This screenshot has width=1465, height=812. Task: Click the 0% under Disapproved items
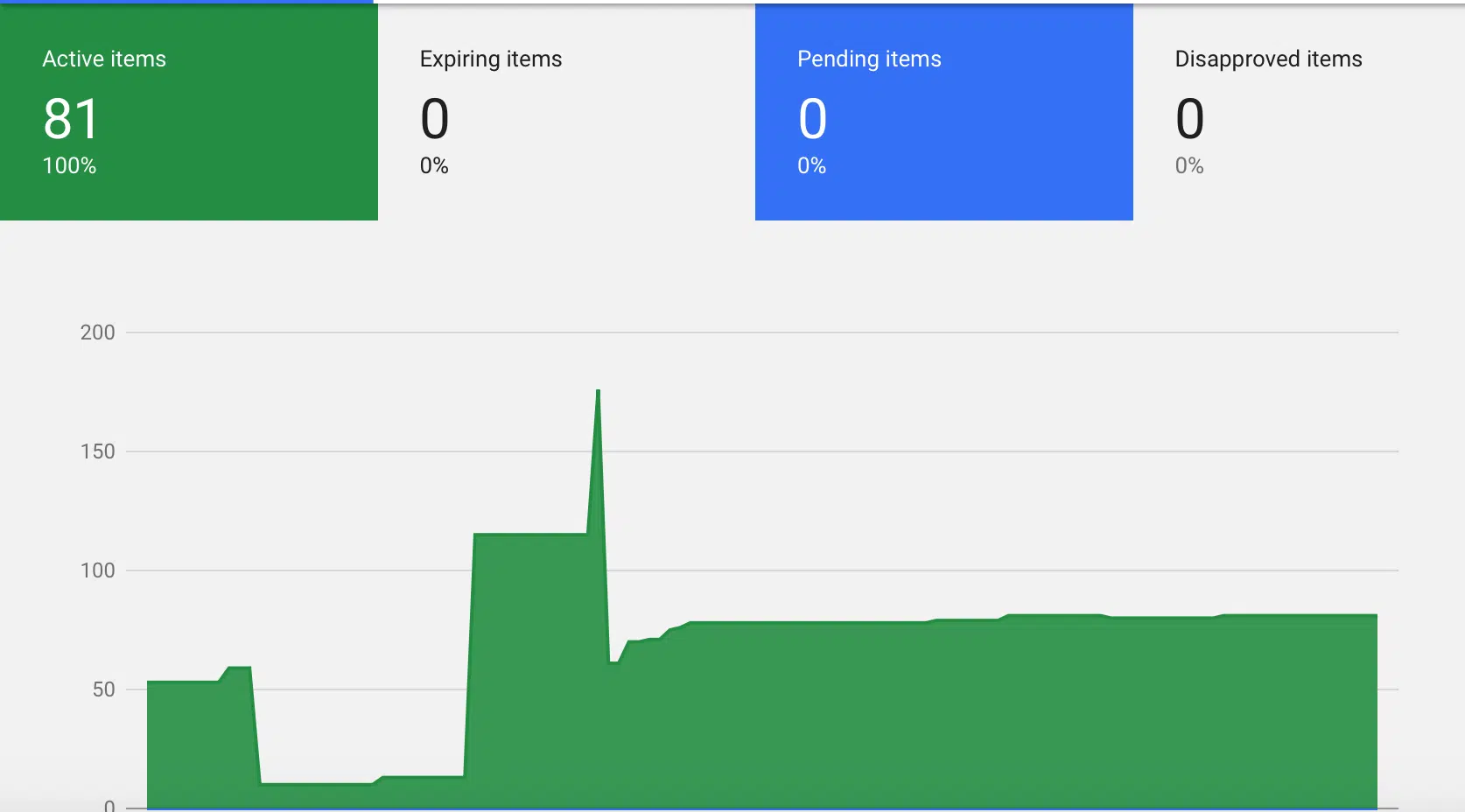pyautogui.click(x=1189, y=165)
